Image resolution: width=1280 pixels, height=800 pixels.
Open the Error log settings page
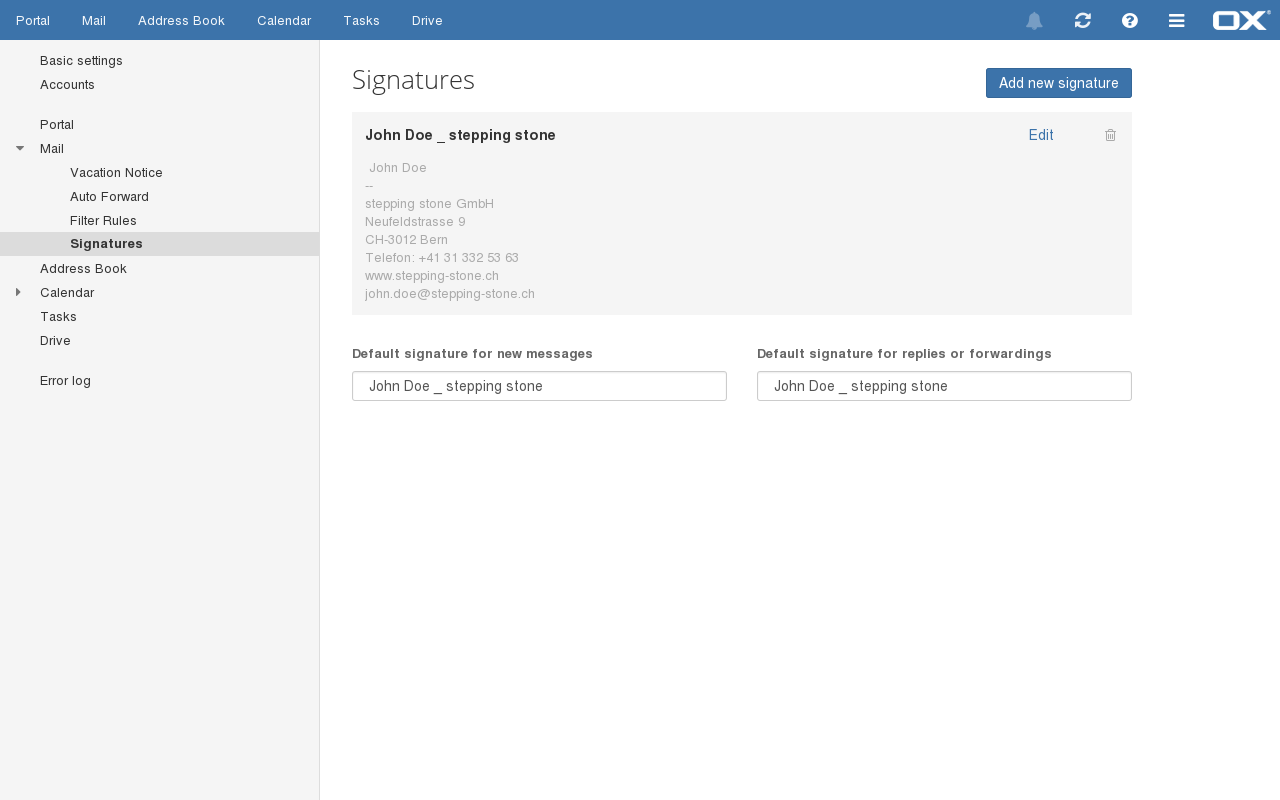click(x=65, y=381)
